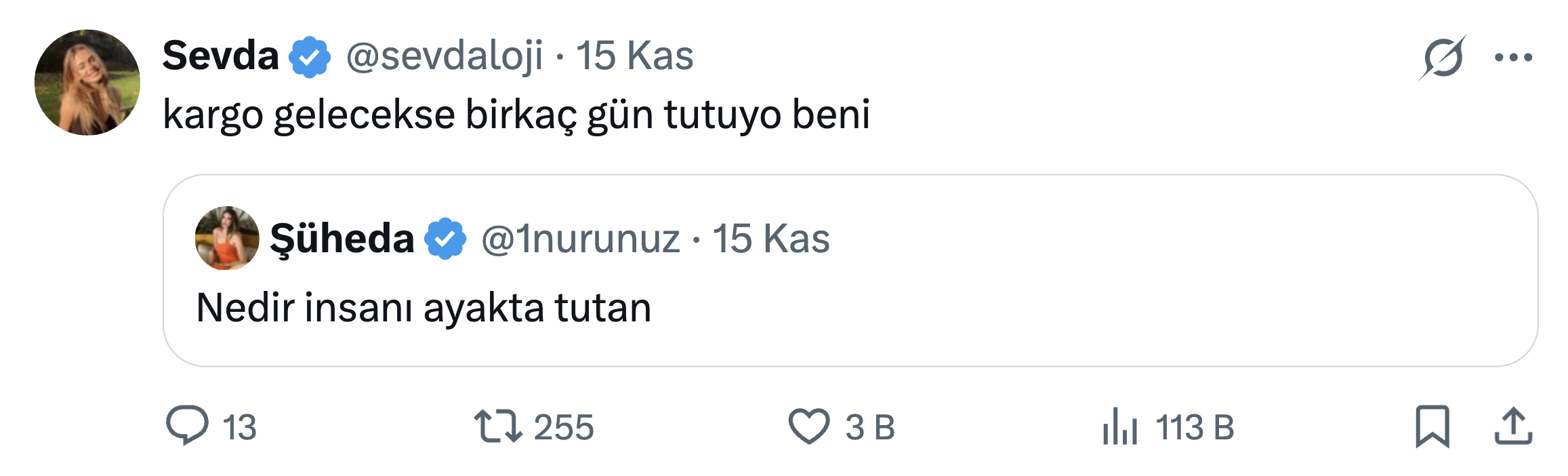The height and width of the screenshot is (476, 1568).
Task: Open the reply icon on Sevda's tweet
Action: (x=187, y=426)
